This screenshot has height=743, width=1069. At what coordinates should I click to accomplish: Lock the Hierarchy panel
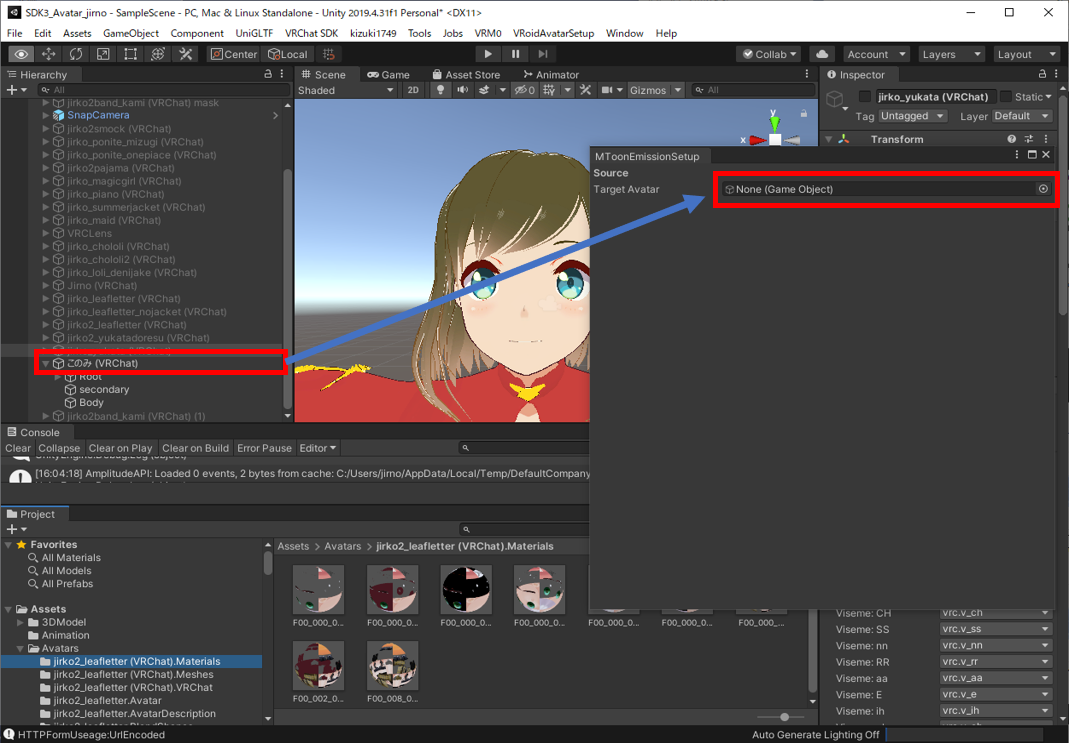click(x=269, y=74)
